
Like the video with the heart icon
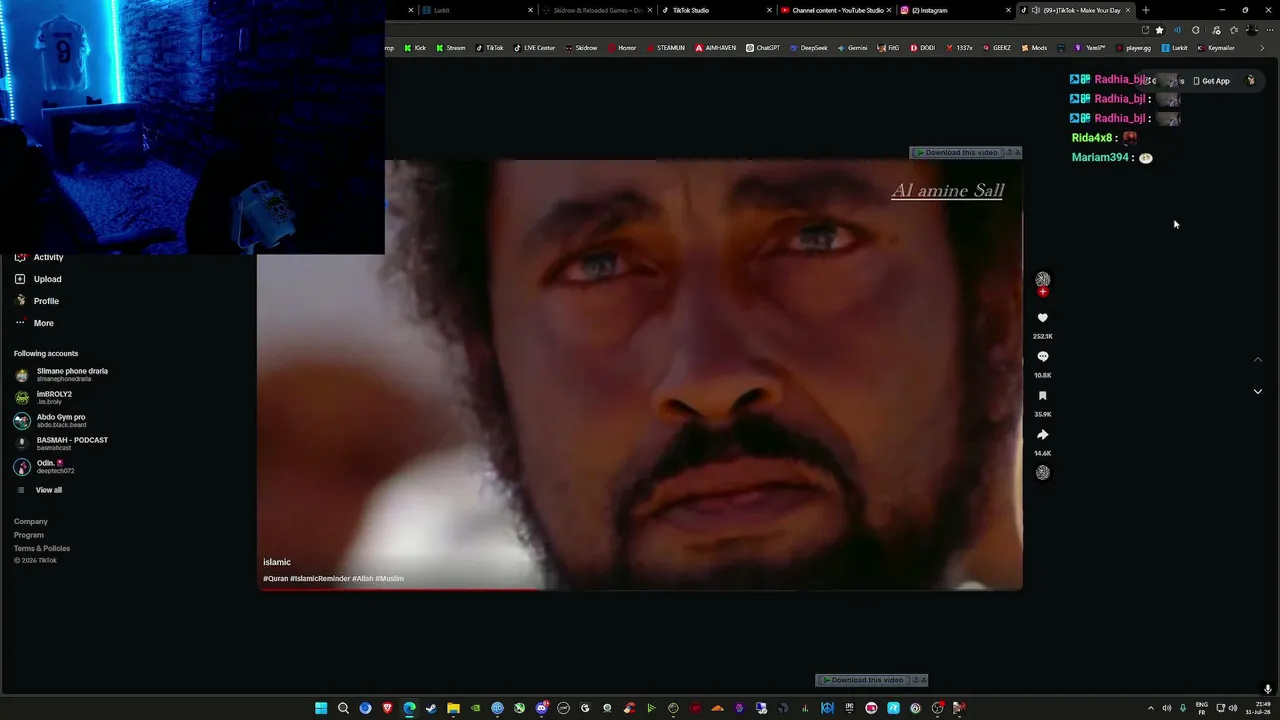[x=1042, y=318]
